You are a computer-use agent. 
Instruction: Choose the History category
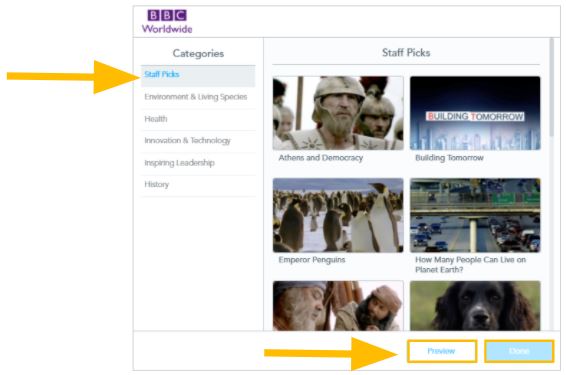click(198, 185)
